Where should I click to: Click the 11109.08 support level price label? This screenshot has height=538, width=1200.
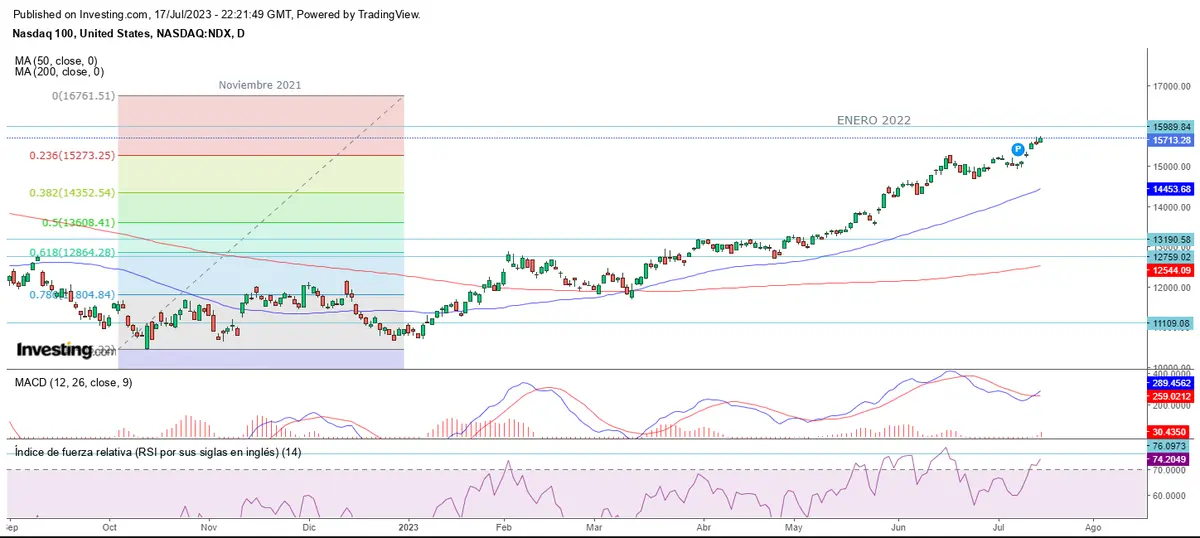[x=1171, y=323]
